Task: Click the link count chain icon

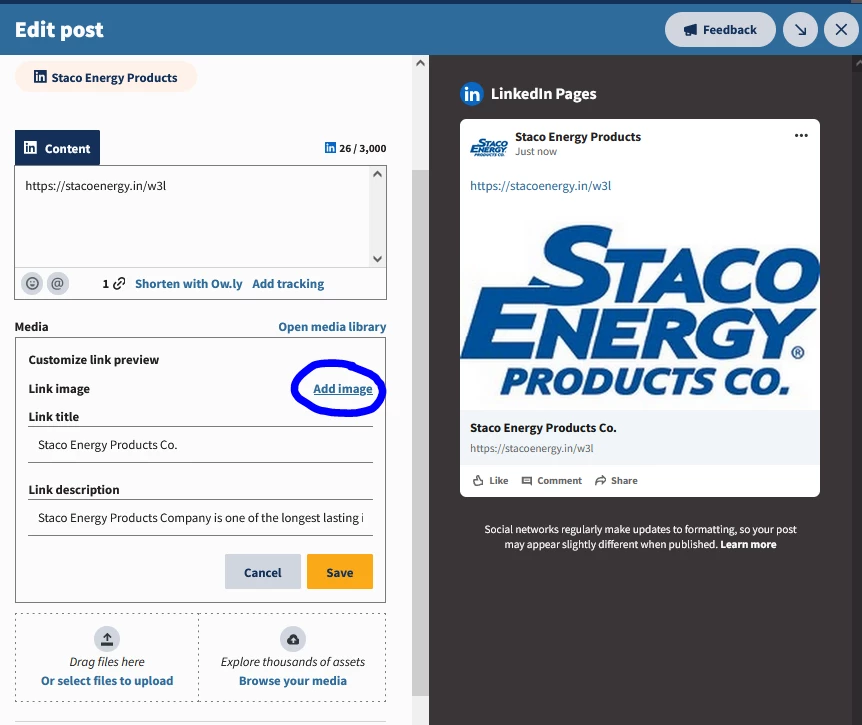Action: tap(119, 284)
